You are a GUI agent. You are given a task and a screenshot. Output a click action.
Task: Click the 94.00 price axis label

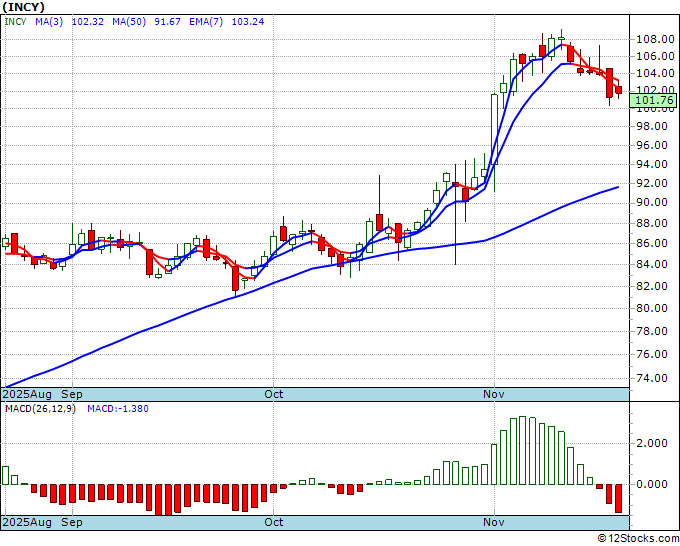coord(652,164)
